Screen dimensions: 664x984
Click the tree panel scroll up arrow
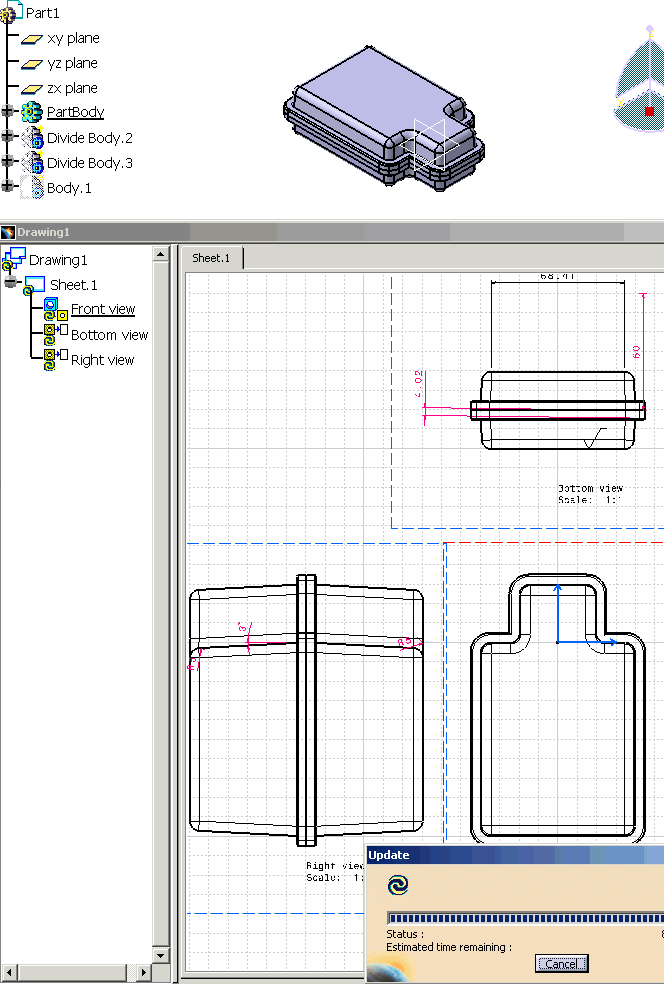coord(160,255)
